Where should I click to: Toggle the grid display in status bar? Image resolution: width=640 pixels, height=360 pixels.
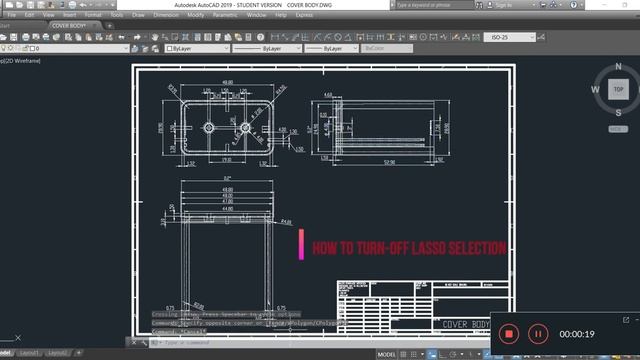[403, 354]
